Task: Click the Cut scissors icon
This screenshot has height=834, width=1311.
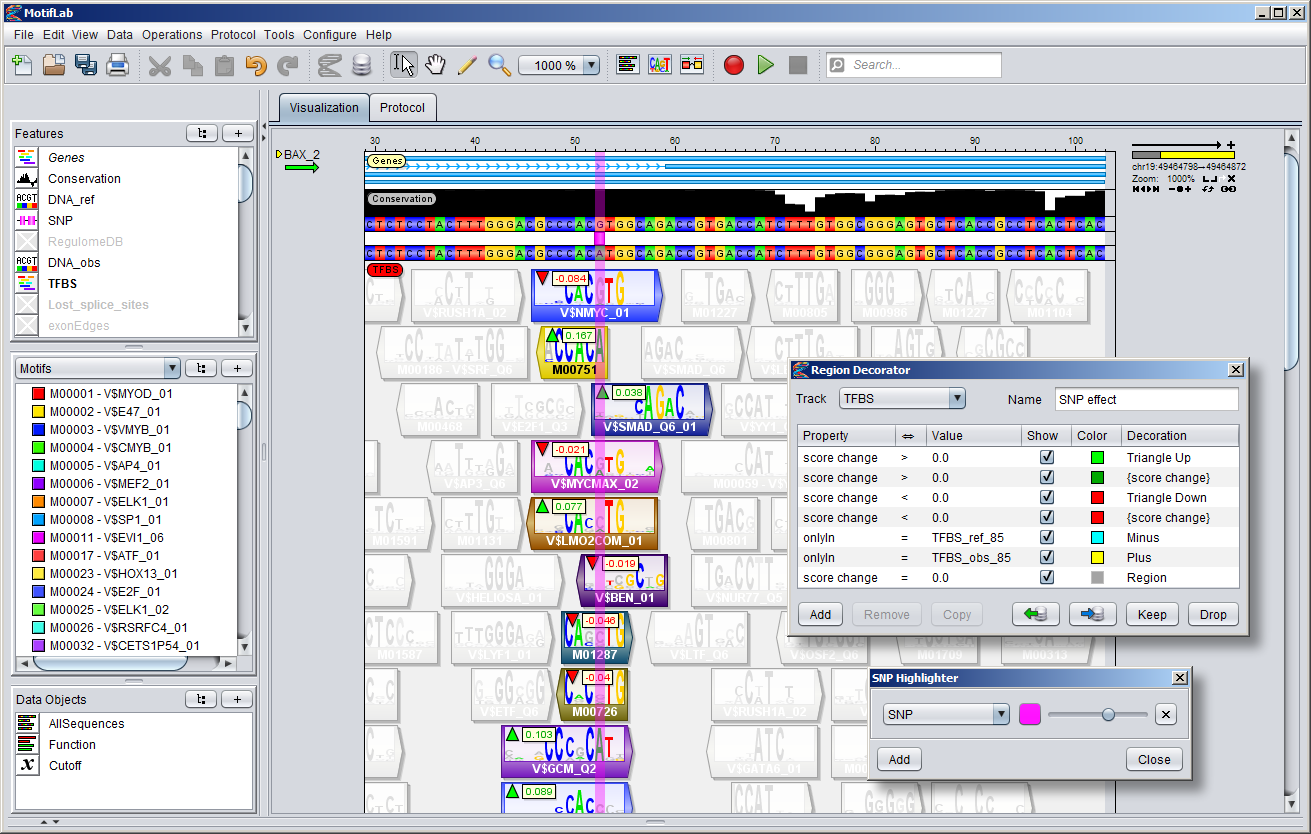Action: (x=160, y=65)
